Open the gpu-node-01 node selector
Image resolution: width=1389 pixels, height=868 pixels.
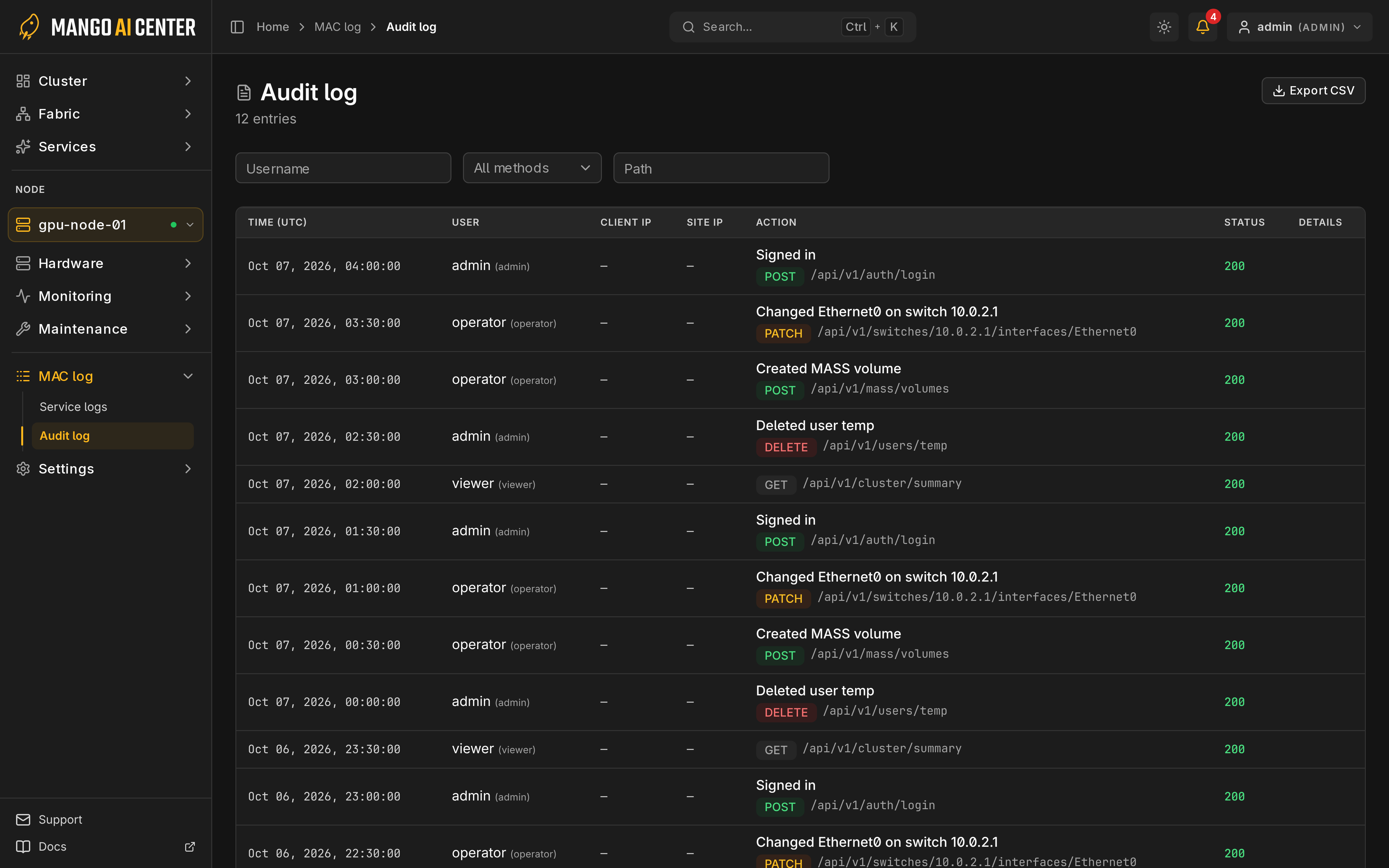coord(105,224)
